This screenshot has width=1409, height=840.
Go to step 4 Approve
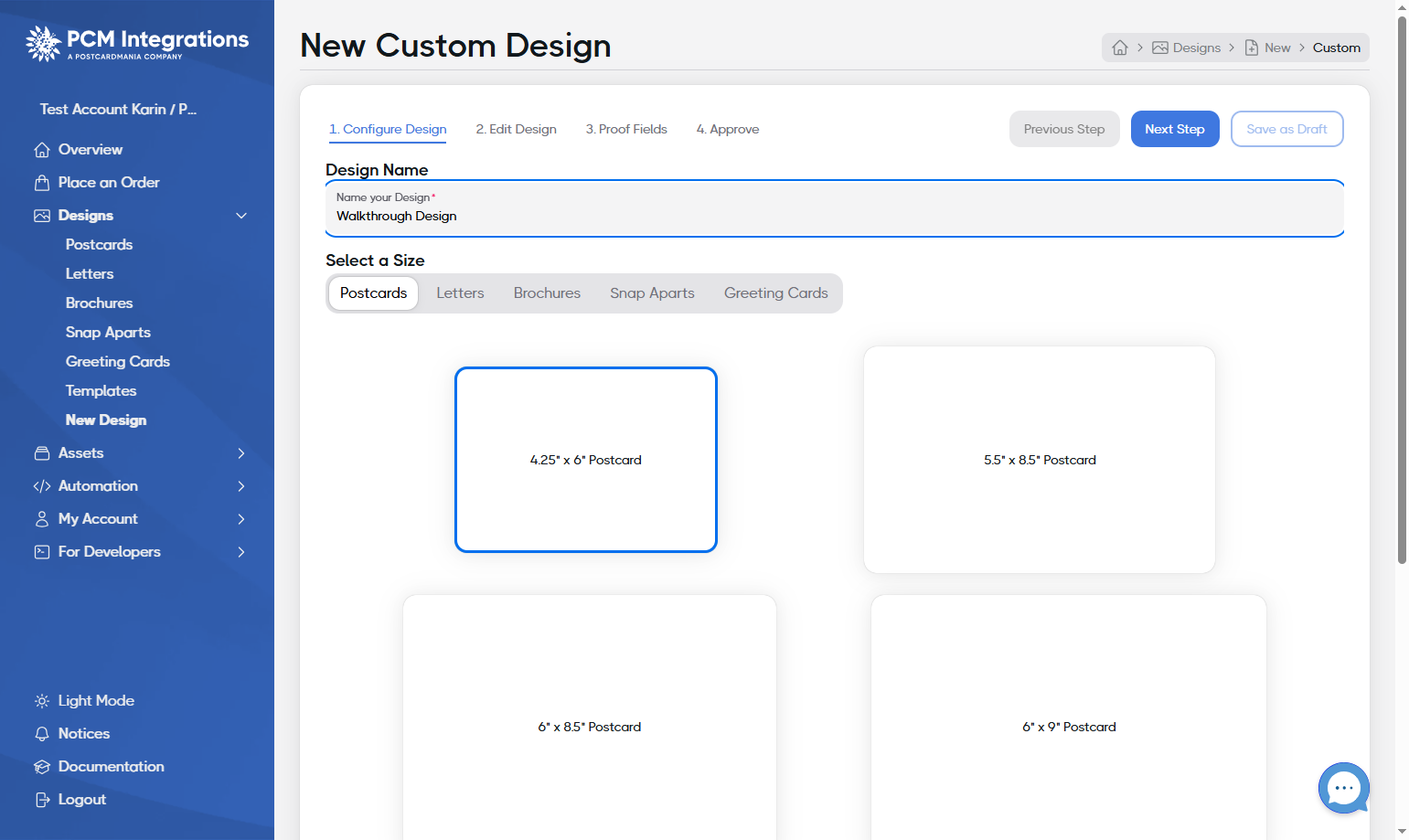(x=728, y=130)
